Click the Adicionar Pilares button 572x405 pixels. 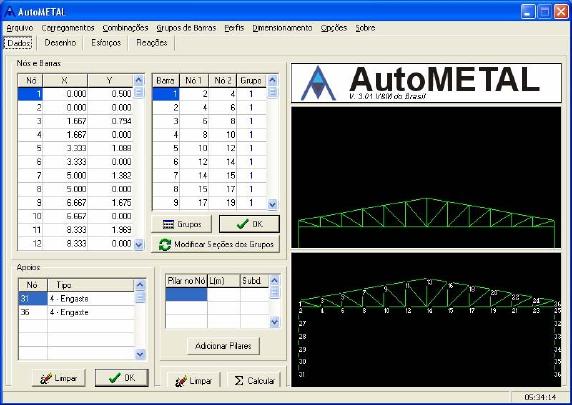pos(223,346)
